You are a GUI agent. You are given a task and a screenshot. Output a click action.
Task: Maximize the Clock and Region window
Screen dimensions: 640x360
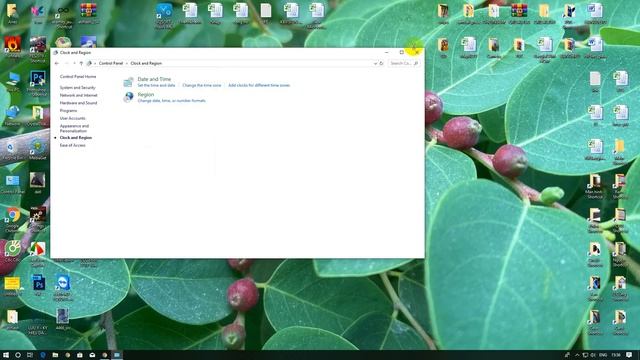[402, 52]
